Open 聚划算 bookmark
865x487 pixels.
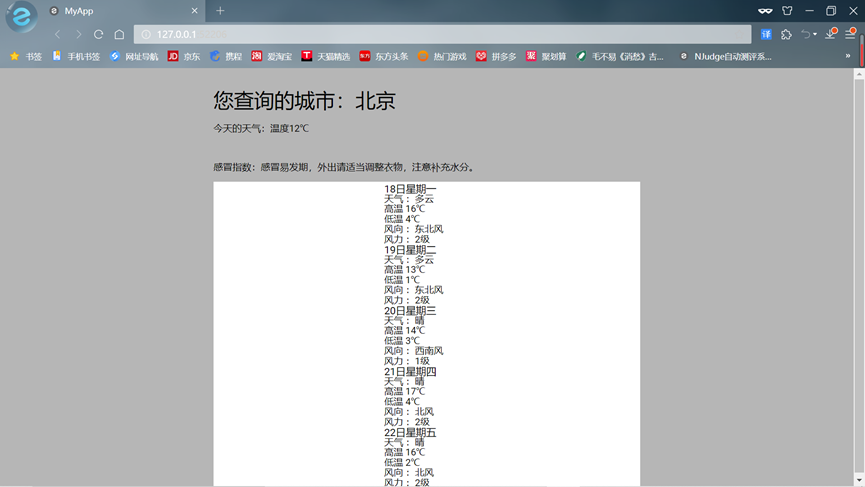tap(546, 56)
